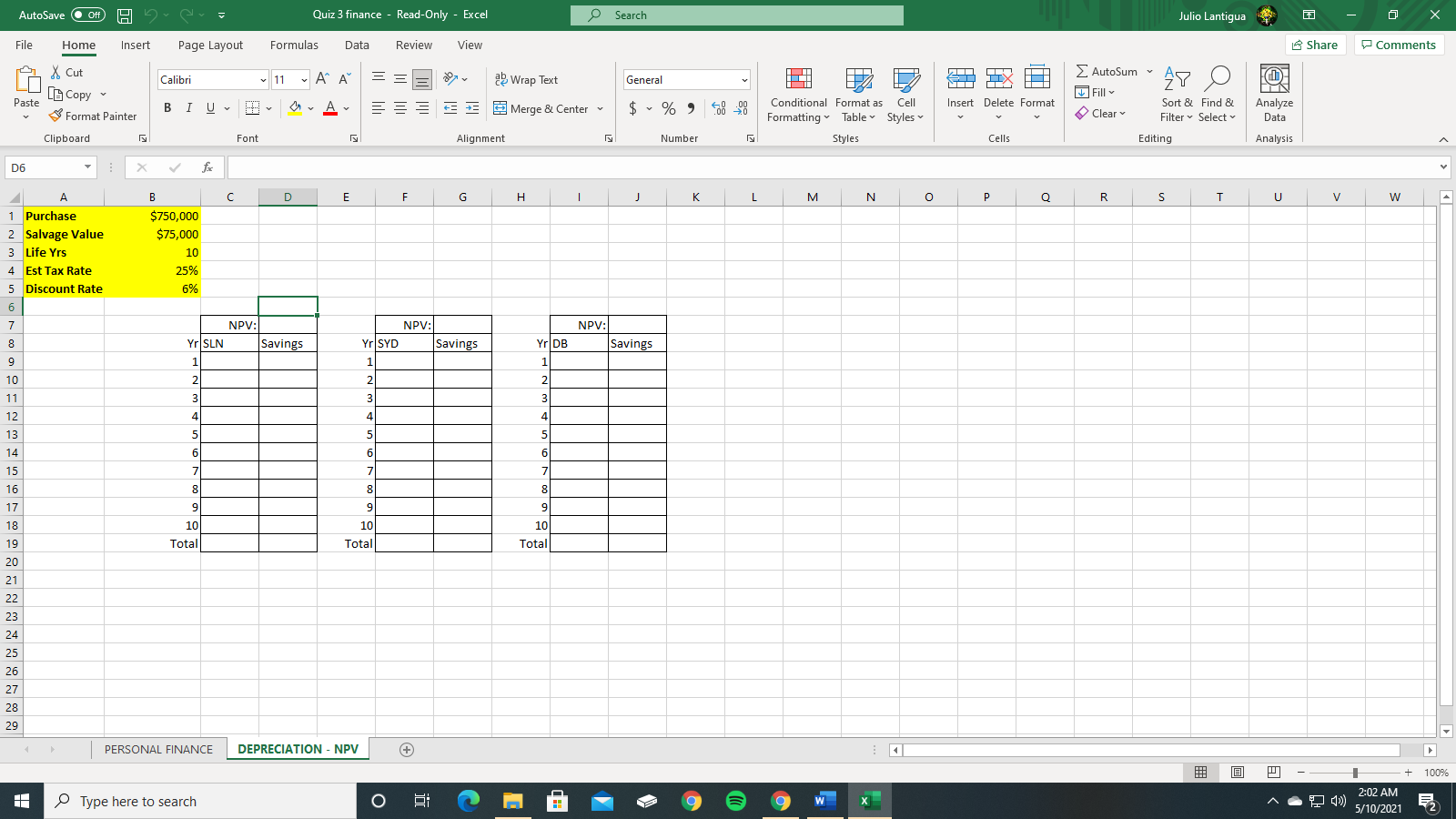Open the Number Format dropdown showing General

click(x=685, y=79)
